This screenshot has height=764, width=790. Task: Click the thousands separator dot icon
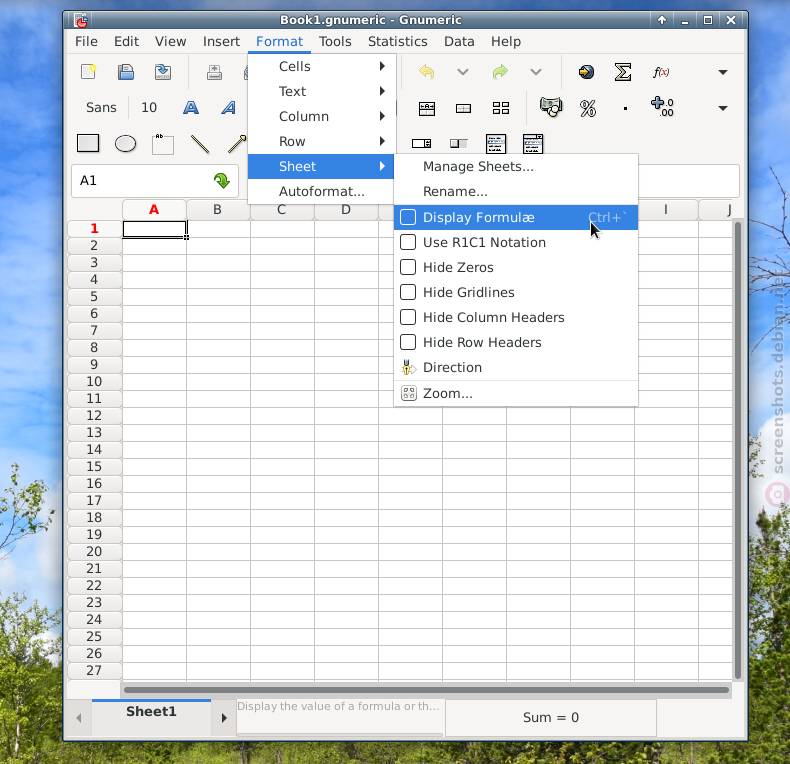click(625, 108)
